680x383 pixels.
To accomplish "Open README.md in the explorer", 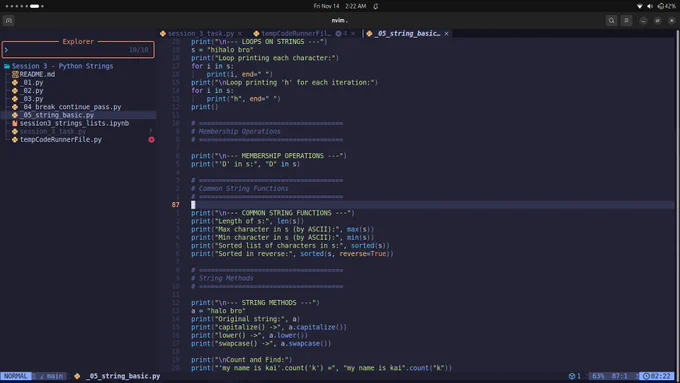I will pos(37,74).
